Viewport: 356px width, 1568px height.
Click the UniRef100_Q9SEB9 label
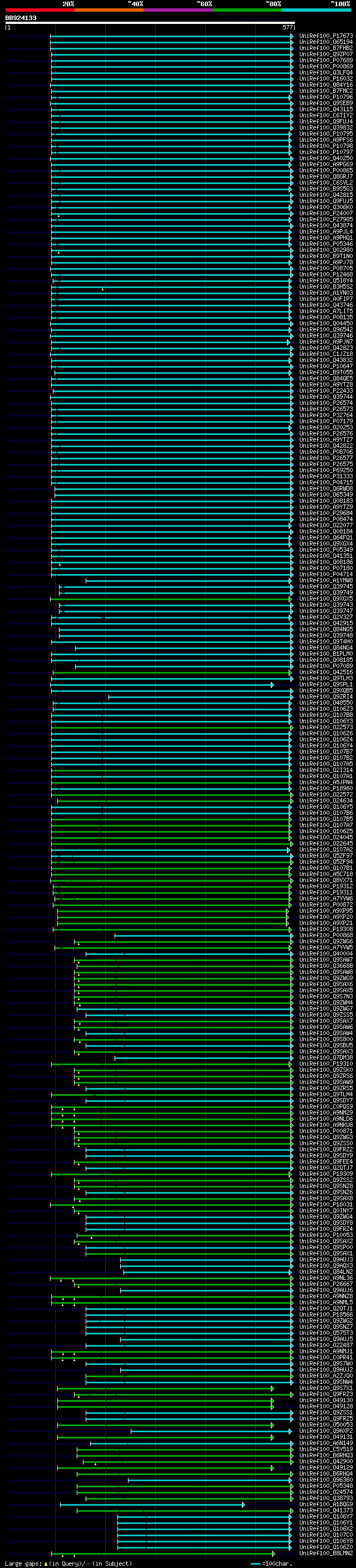(x=326, y=103)
